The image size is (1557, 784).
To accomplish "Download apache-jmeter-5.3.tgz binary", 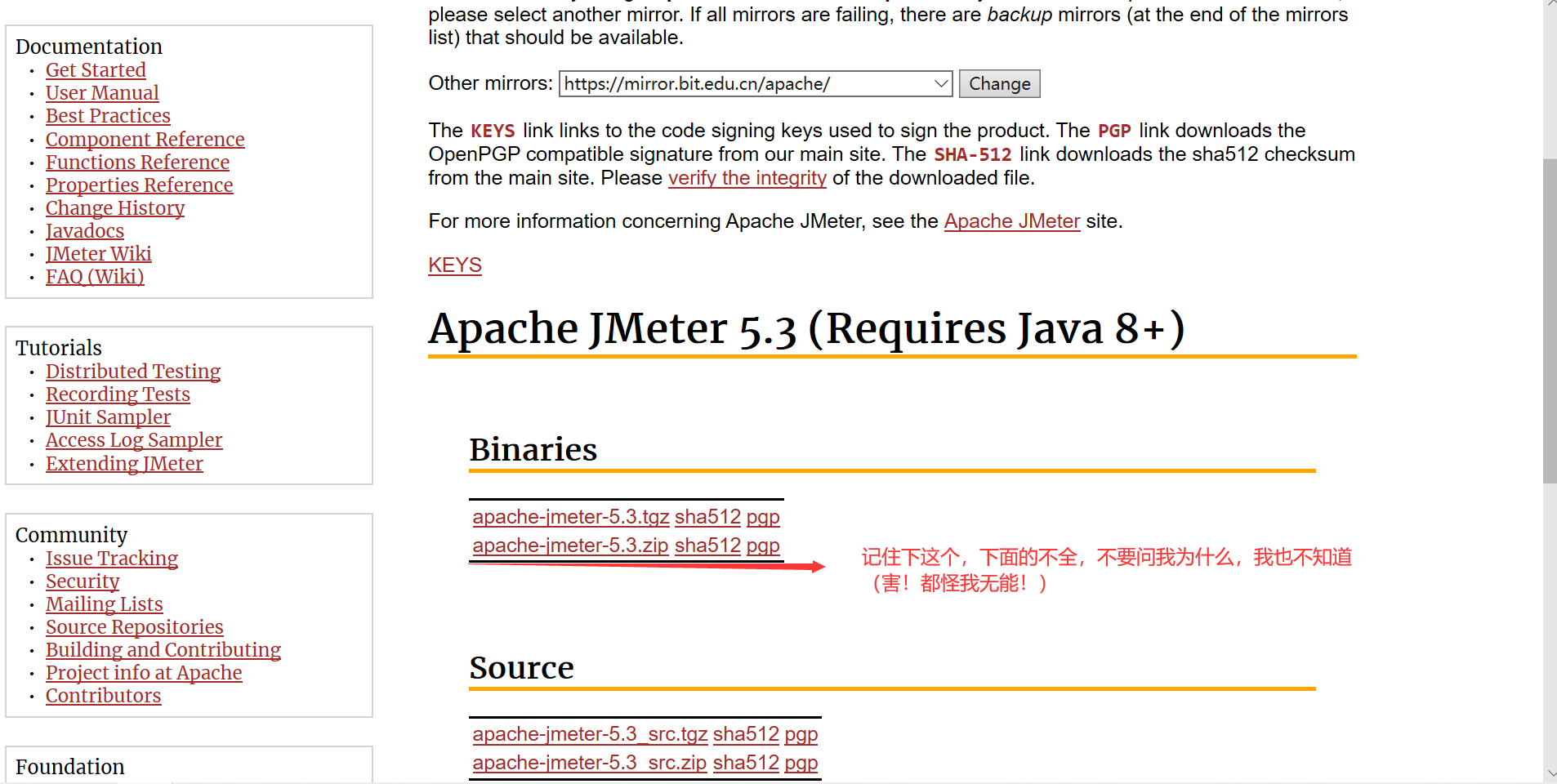I will (571, 517).
